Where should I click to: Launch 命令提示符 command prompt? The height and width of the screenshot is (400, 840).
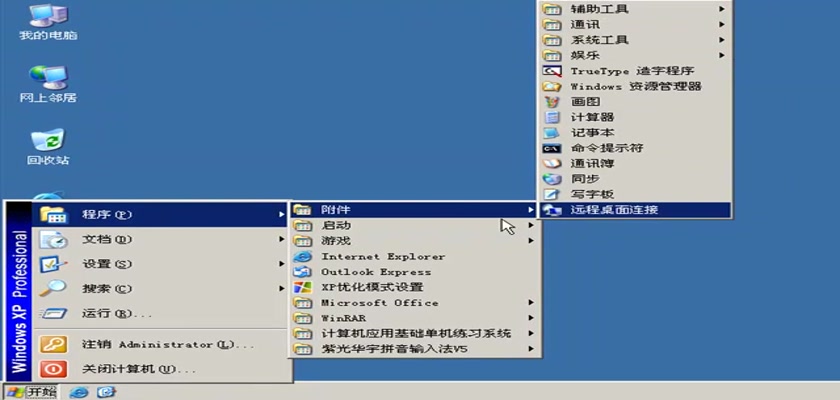coord(634,148)
